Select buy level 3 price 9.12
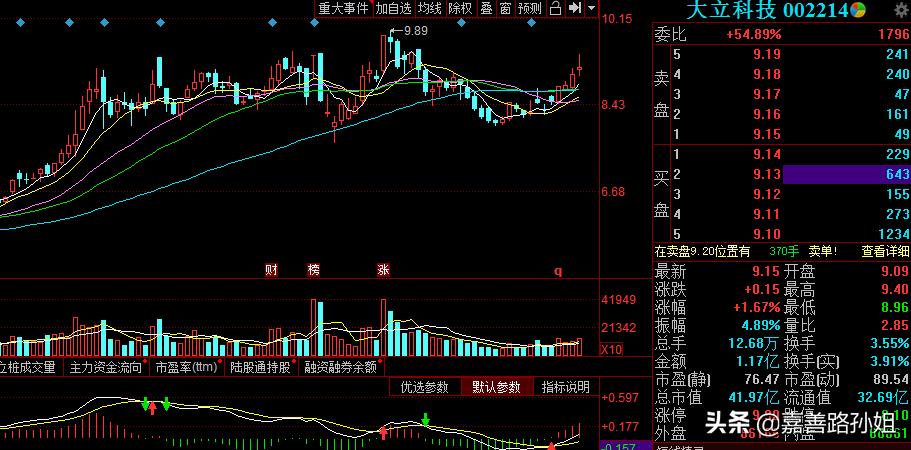The image size is (911, 450). [x=767, y=194]
